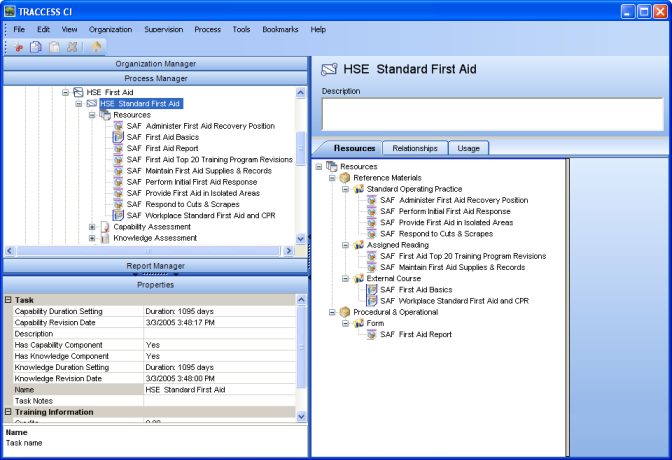Collapse the HSE Standard First Aid node
This screenshot has height=460, width=672.
coord(78,103)
